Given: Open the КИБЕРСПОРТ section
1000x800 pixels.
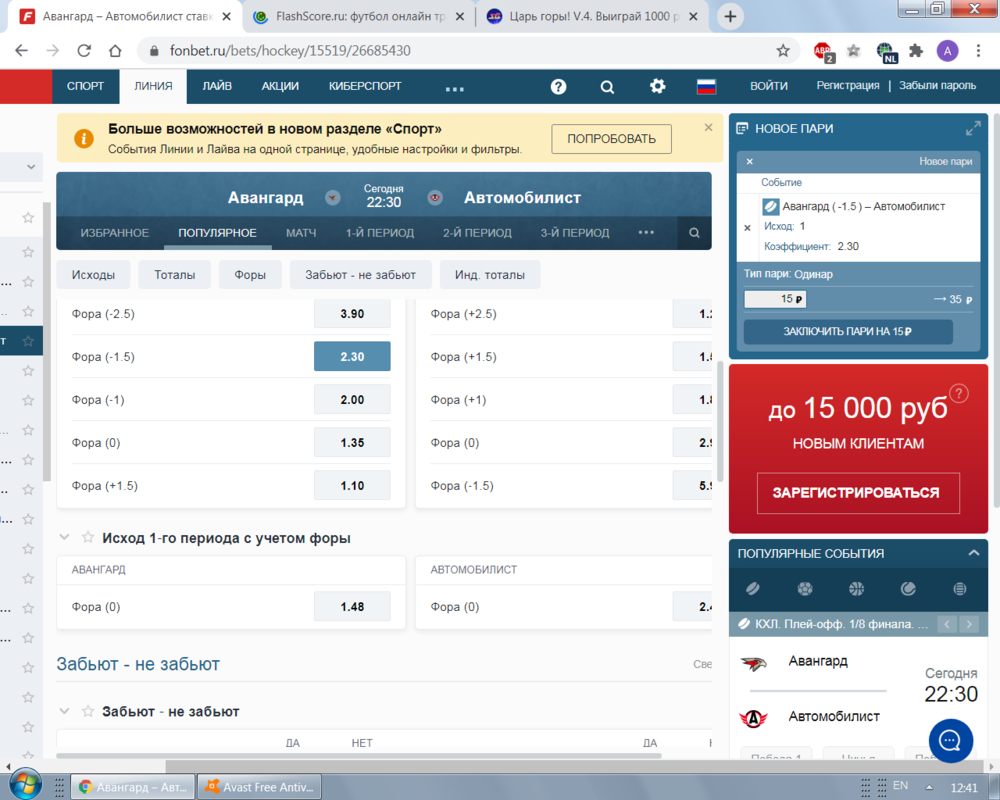Looking at the screenshot, I should tap(365, 86).
